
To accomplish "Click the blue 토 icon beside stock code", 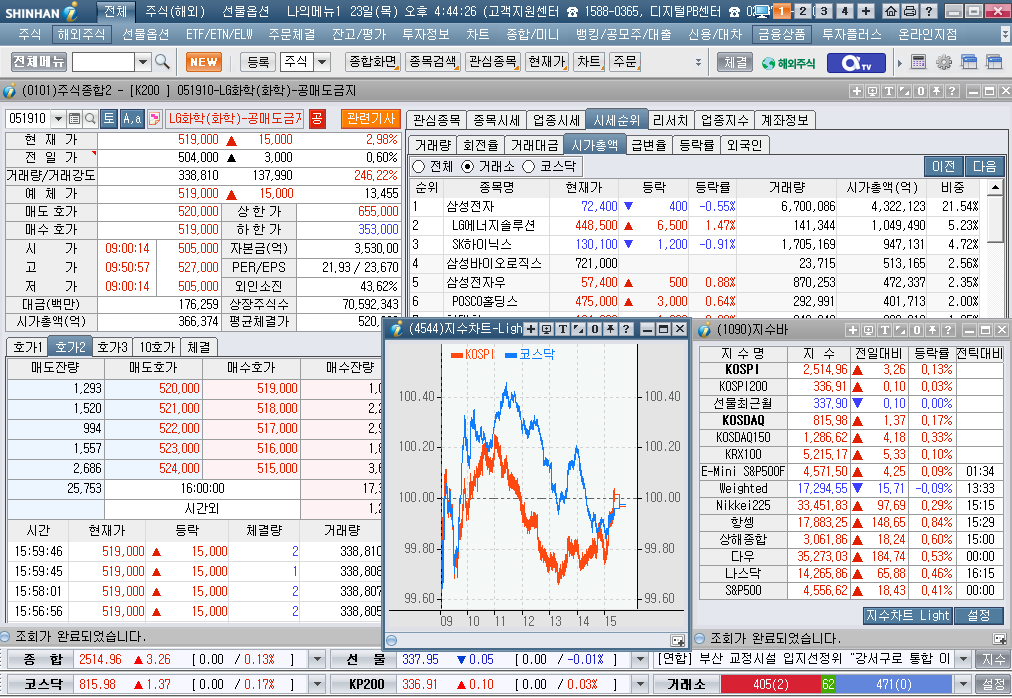I will point(108,118).
